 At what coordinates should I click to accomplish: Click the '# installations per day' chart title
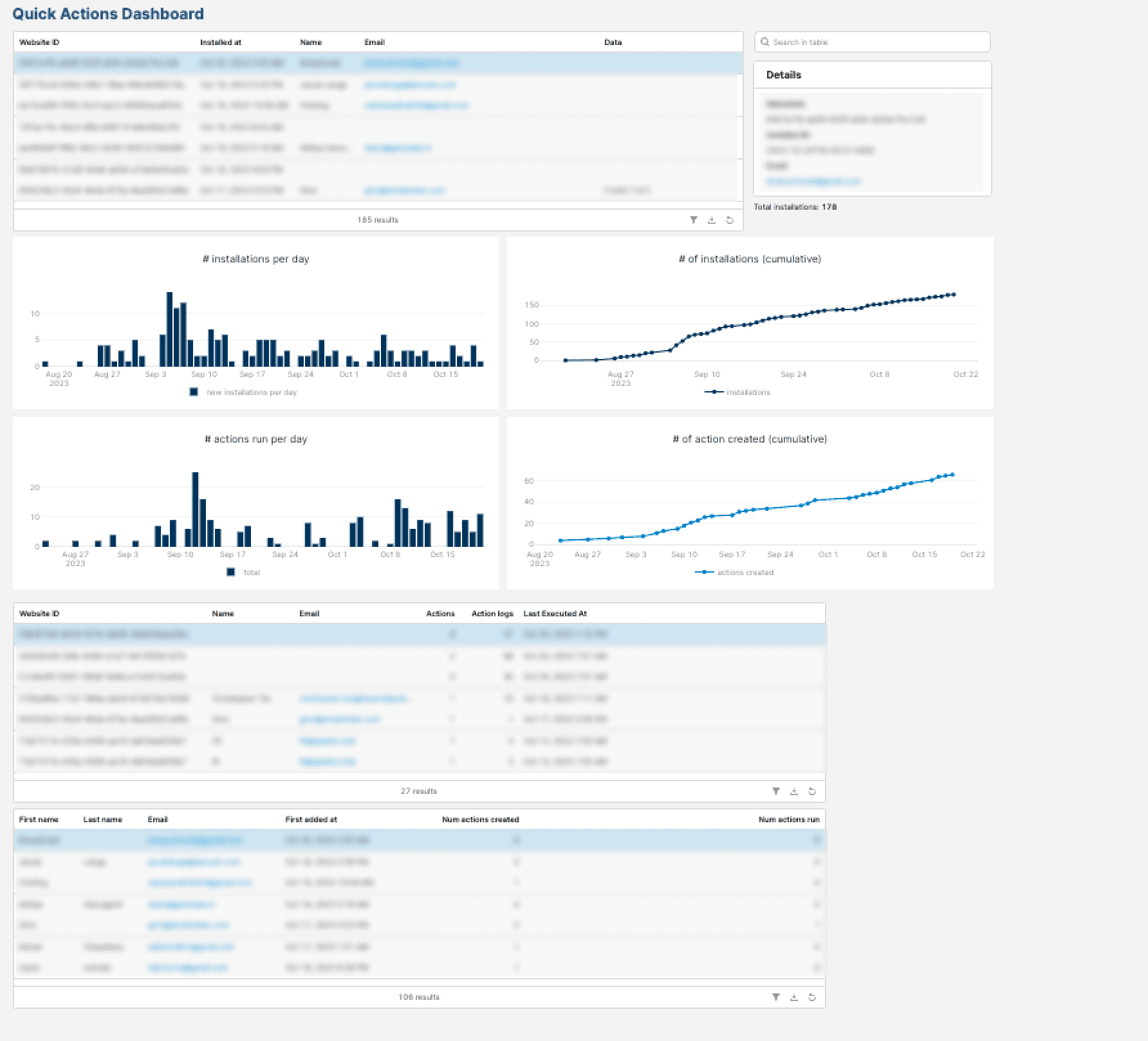(x=255, y=259)
